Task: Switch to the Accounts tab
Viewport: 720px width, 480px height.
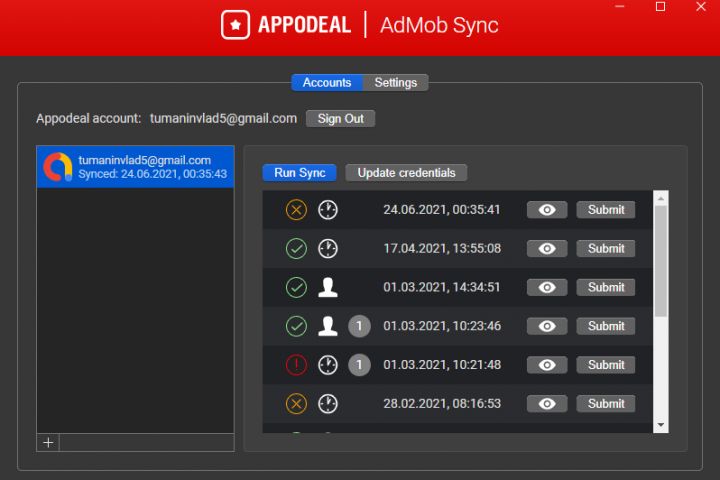Action: 326,83
